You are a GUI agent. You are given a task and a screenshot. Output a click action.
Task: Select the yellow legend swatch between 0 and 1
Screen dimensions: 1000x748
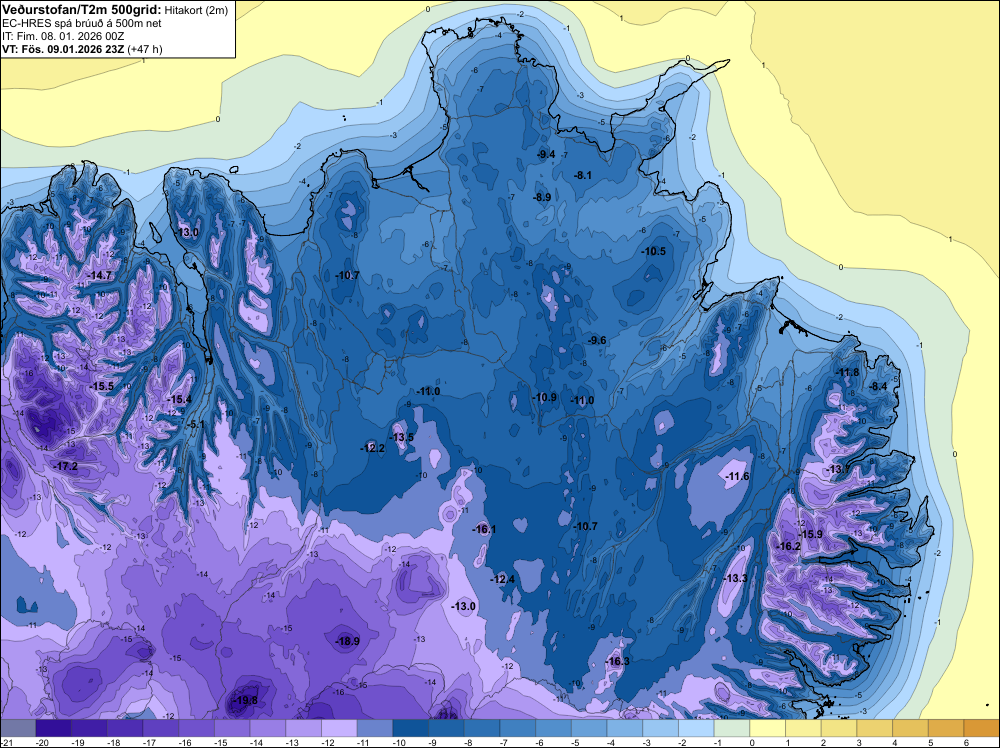click(768, 728)
